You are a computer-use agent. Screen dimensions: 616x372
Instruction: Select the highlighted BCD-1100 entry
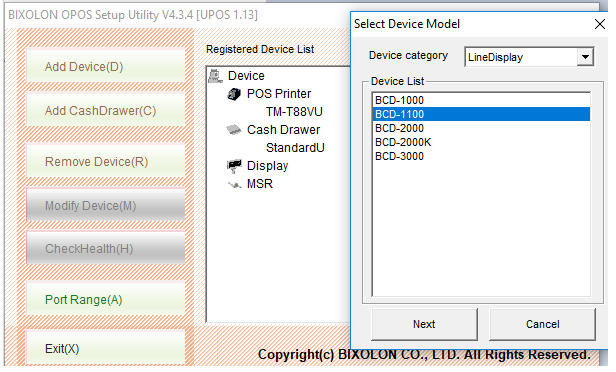481,114
